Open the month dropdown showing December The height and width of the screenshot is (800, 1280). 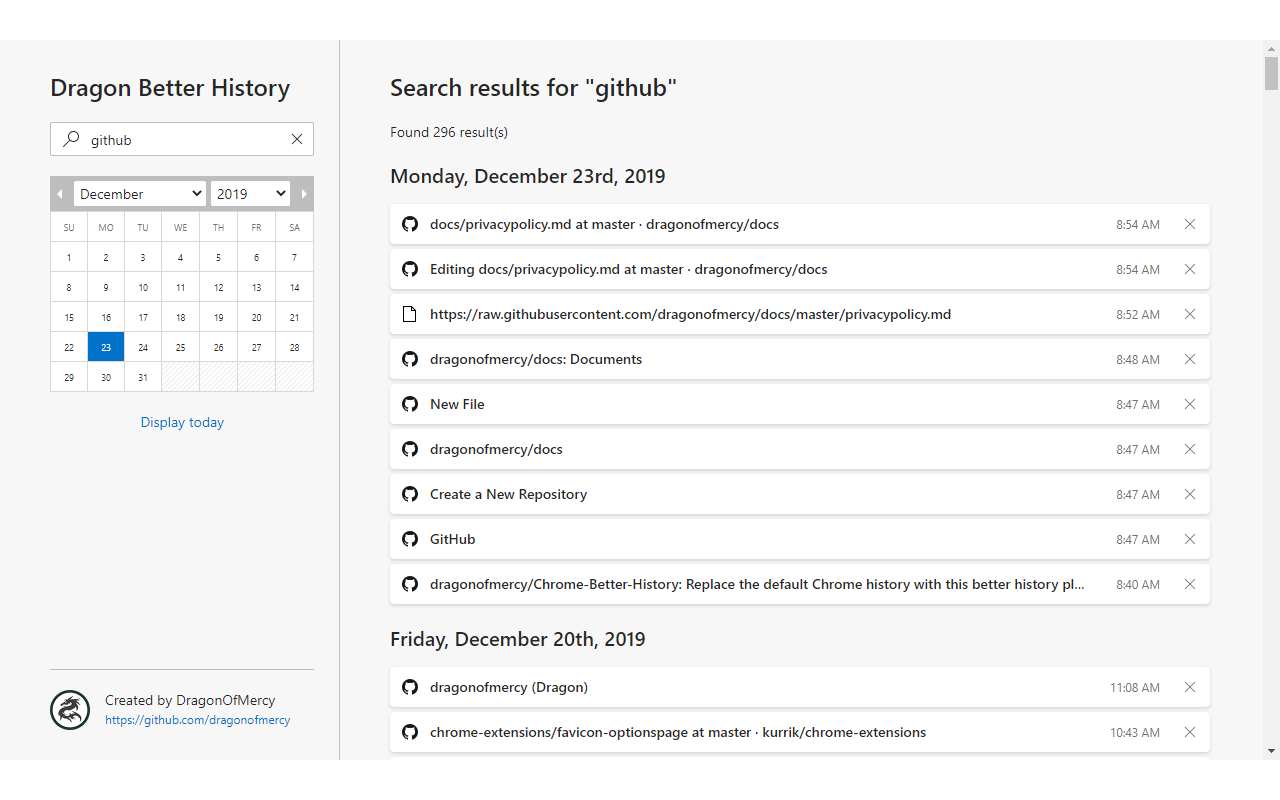coord(140,194)
